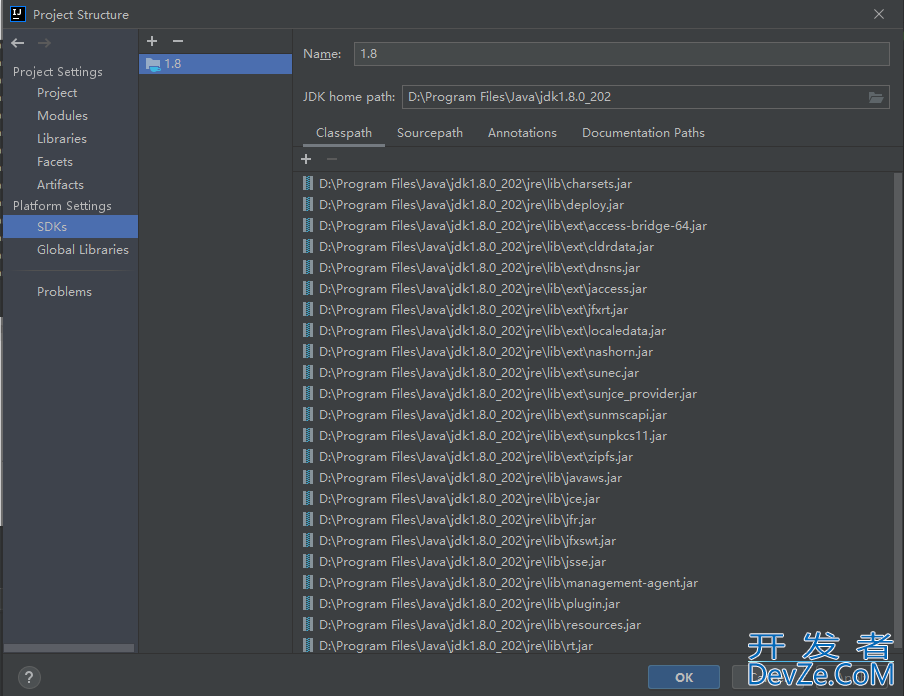Click jar icon beside rt.jar
904x696 pixels.
point(308,645)
